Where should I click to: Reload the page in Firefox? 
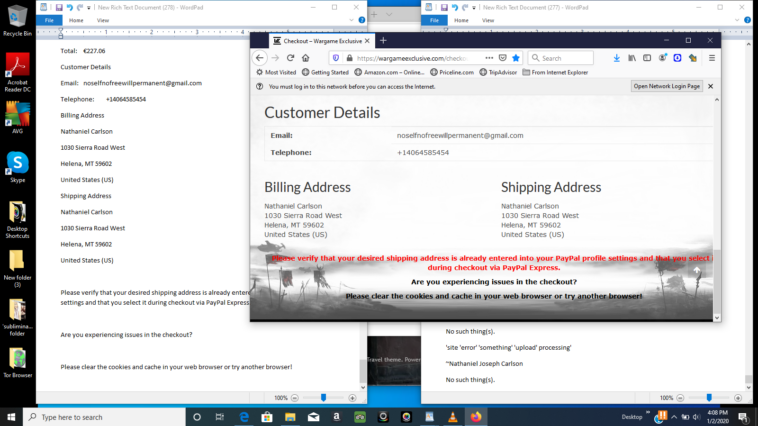point(292,58)
